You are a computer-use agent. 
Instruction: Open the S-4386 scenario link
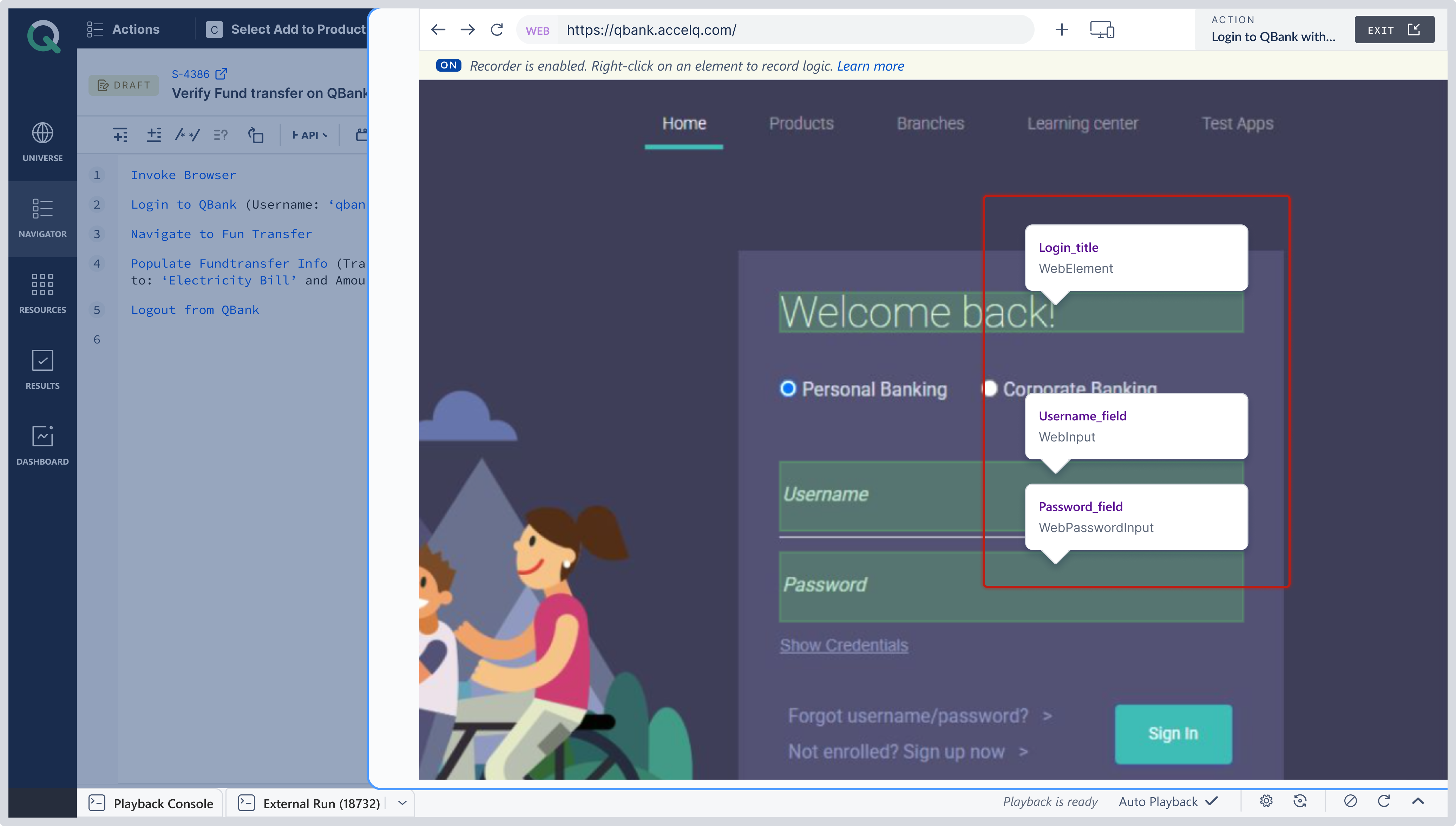[x=191, y=74]
